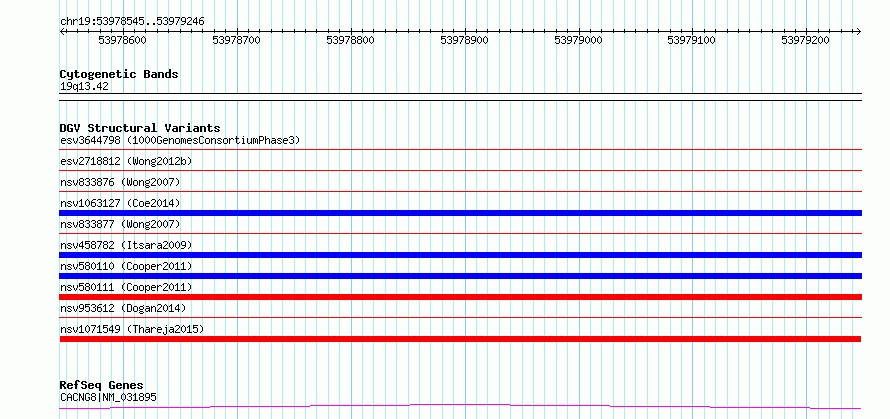Click ruler position 53979000

point(578,40)
